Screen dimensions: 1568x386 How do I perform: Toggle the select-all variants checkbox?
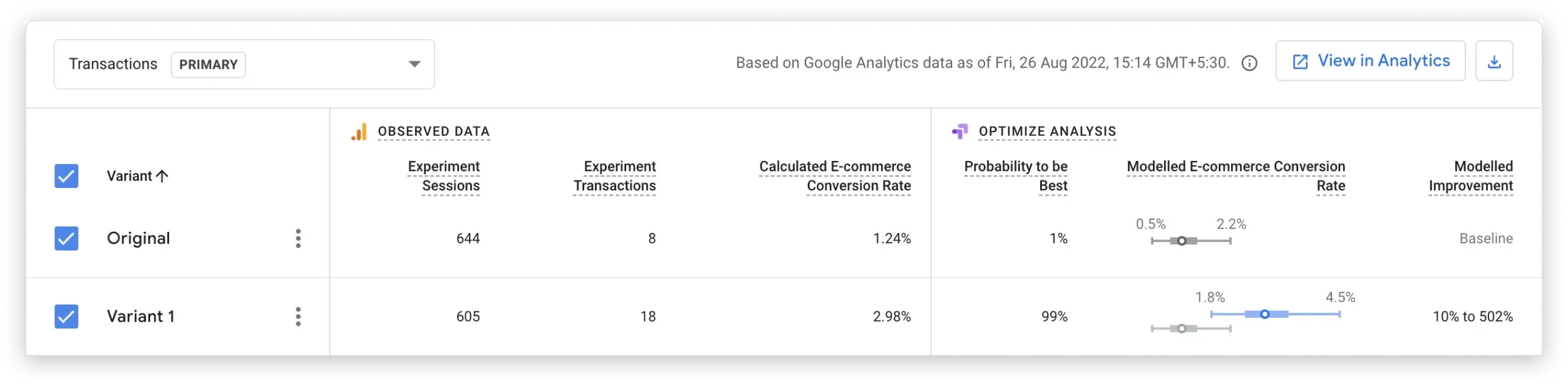point(66,176)
